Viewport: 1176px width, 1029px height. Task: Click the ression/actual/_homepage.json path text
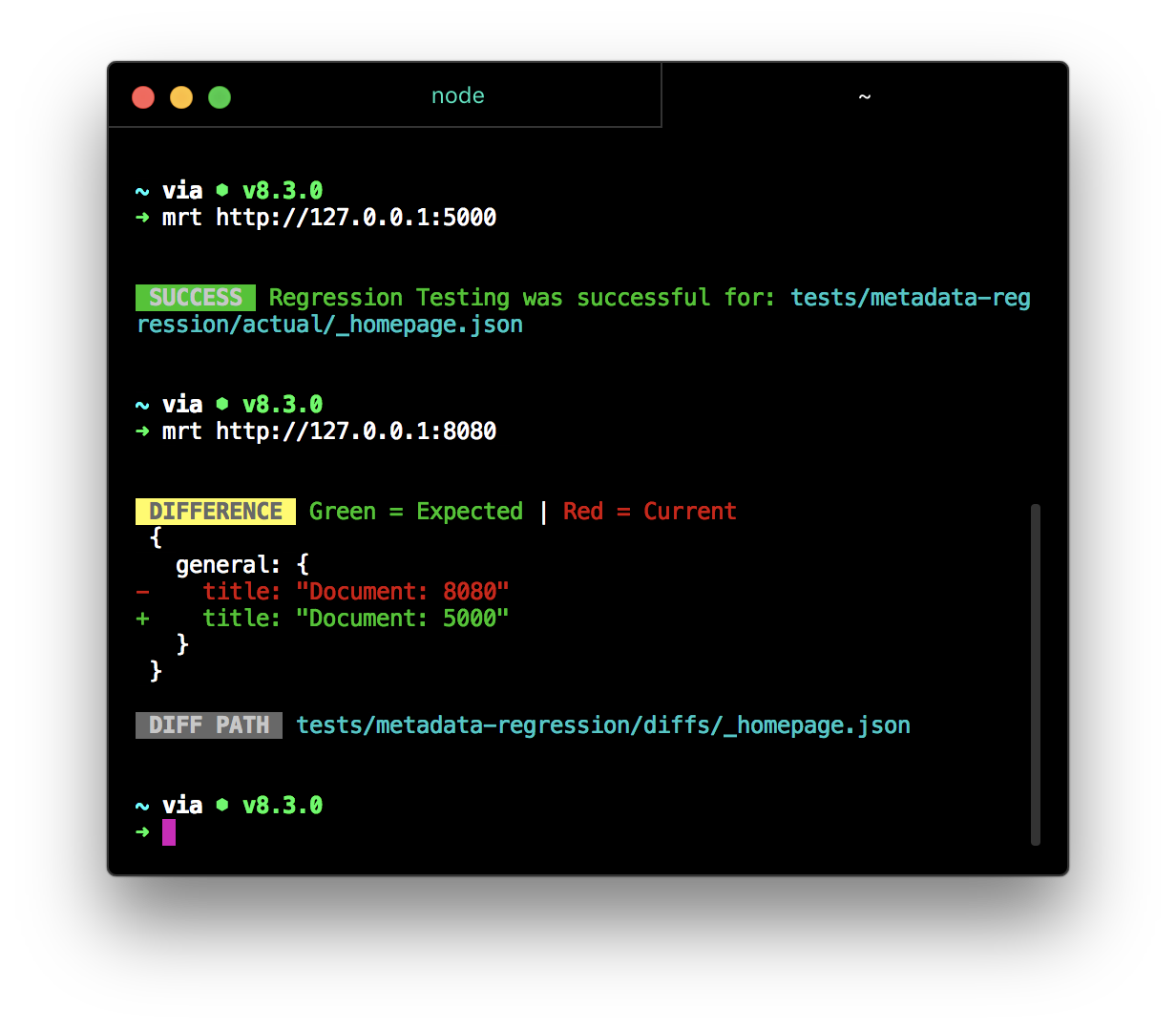pyautogui.click(x=329, y=325)
